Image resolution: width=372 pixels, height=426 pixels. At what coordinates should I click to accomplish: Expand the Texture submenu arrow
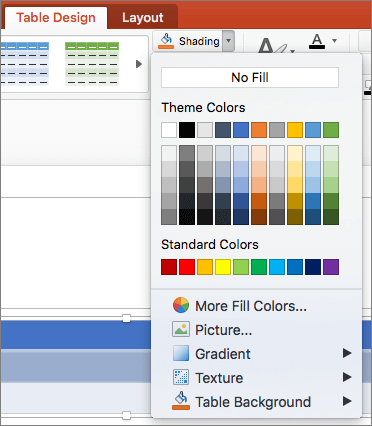(x=347, y=377)
